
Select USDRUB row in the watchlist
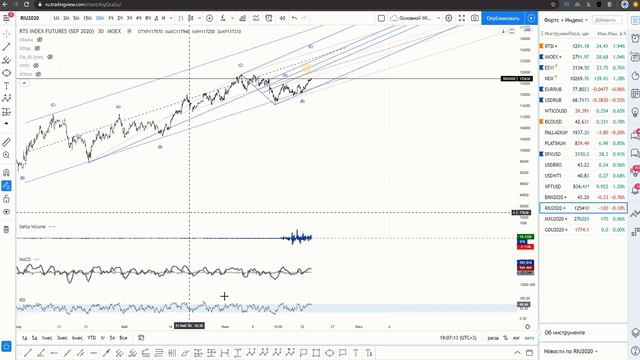pos(583,100)
